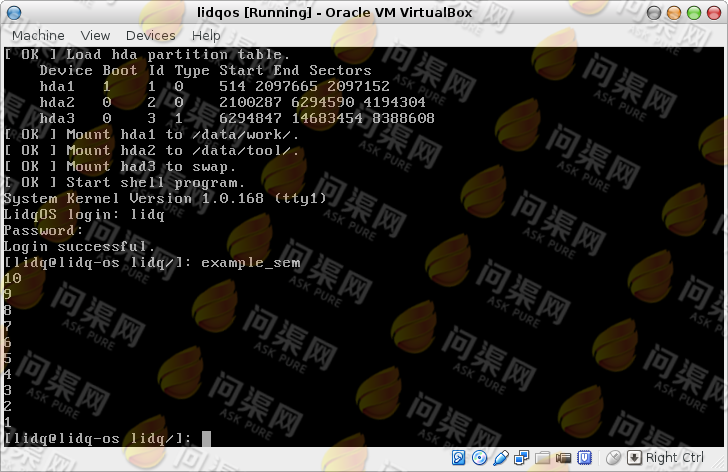Click the network adapters icon
Screen dimensions: 728x472
coord(521,458)
